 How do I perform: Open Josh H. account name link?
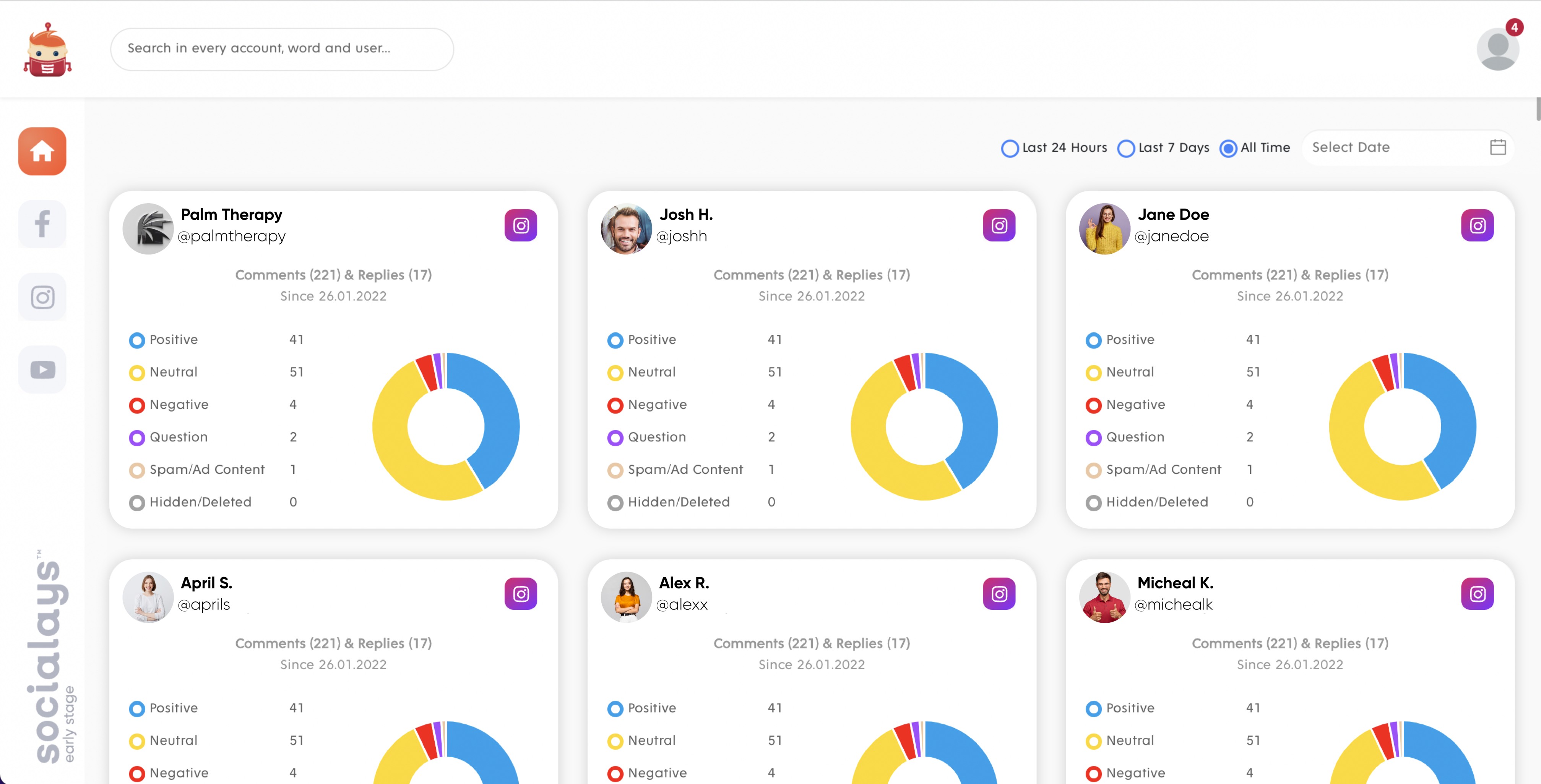[685, 214]
